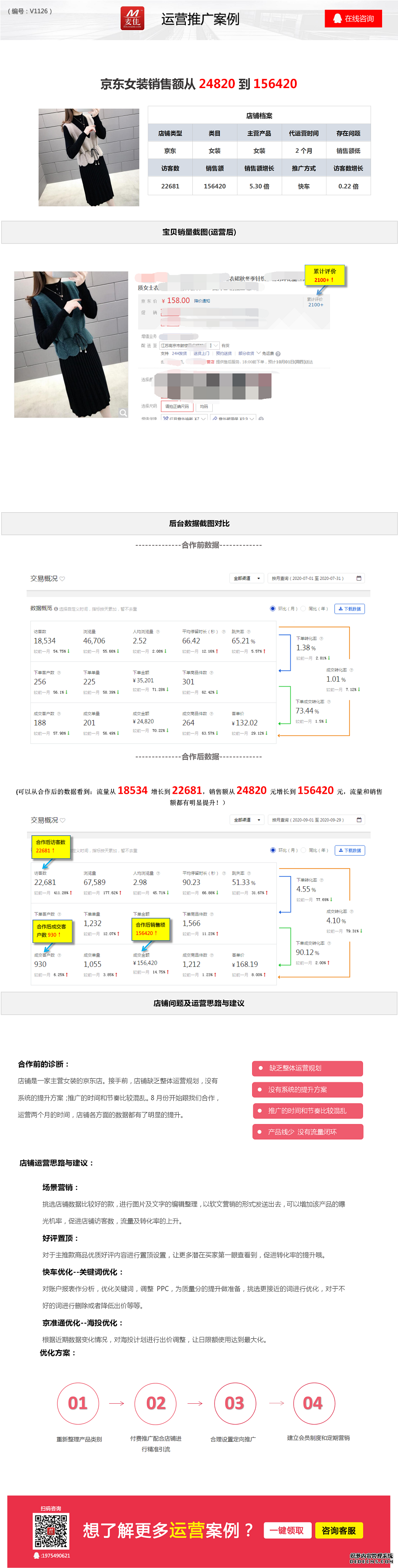Open the 全部渠道 dropdown in the July dashboard
Image resolution: width=398 pixels, height=1568 pixels.
click(x=247, y=578)
